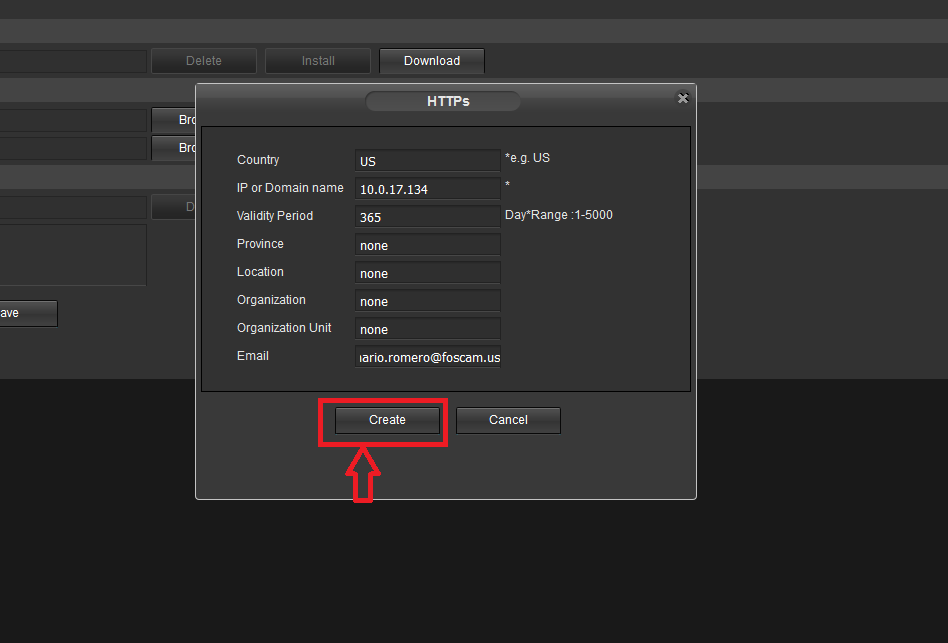The height and width of the screenshot is (643, 948).
Task: Select the Province input field
Action: tap(427, 245)
